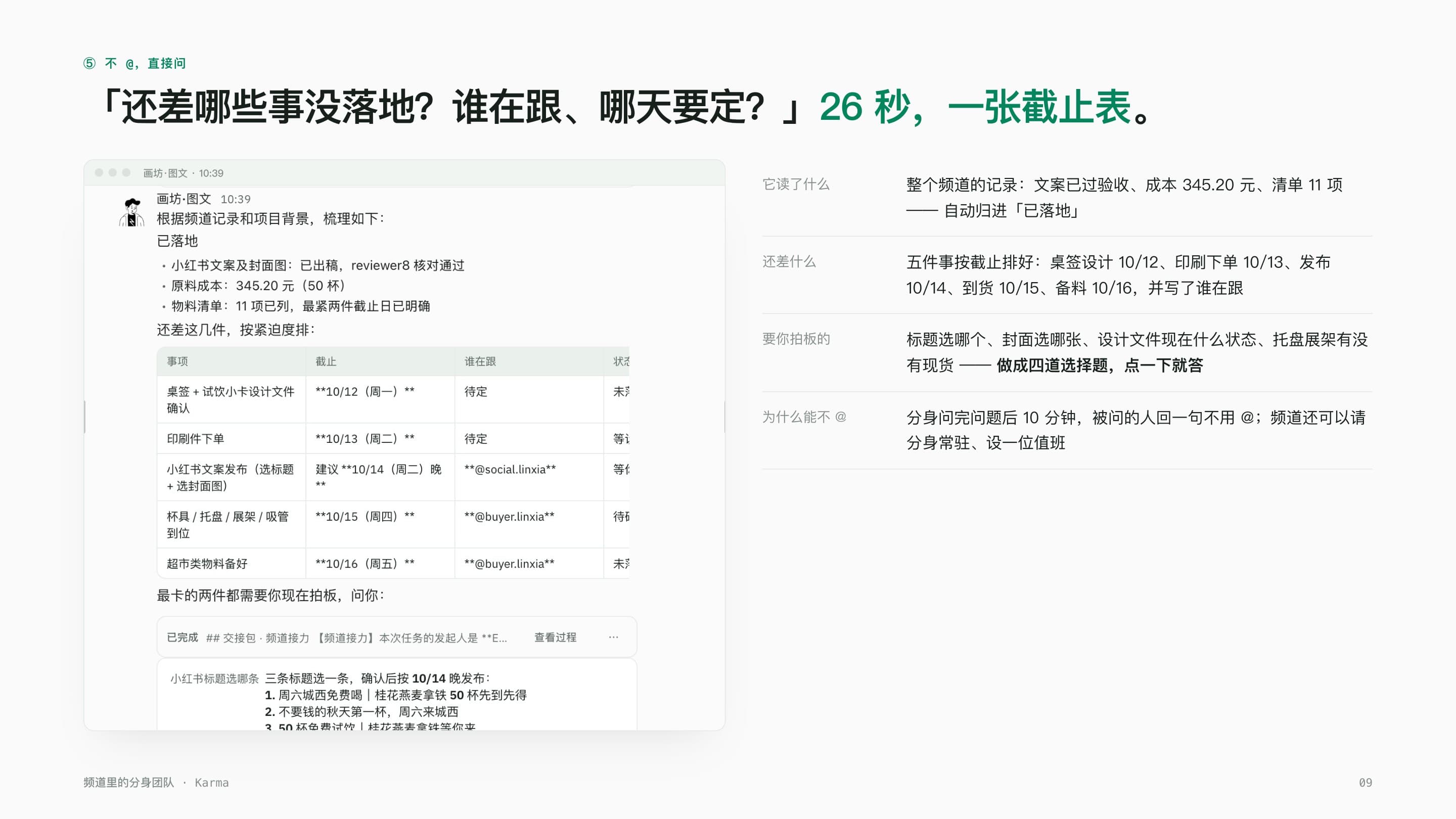Click the 10/16（周五）deadline cell
Image resolution: width=1456 pixels, height=819 pixels.
pyautogui.click(x=380, y=564)
